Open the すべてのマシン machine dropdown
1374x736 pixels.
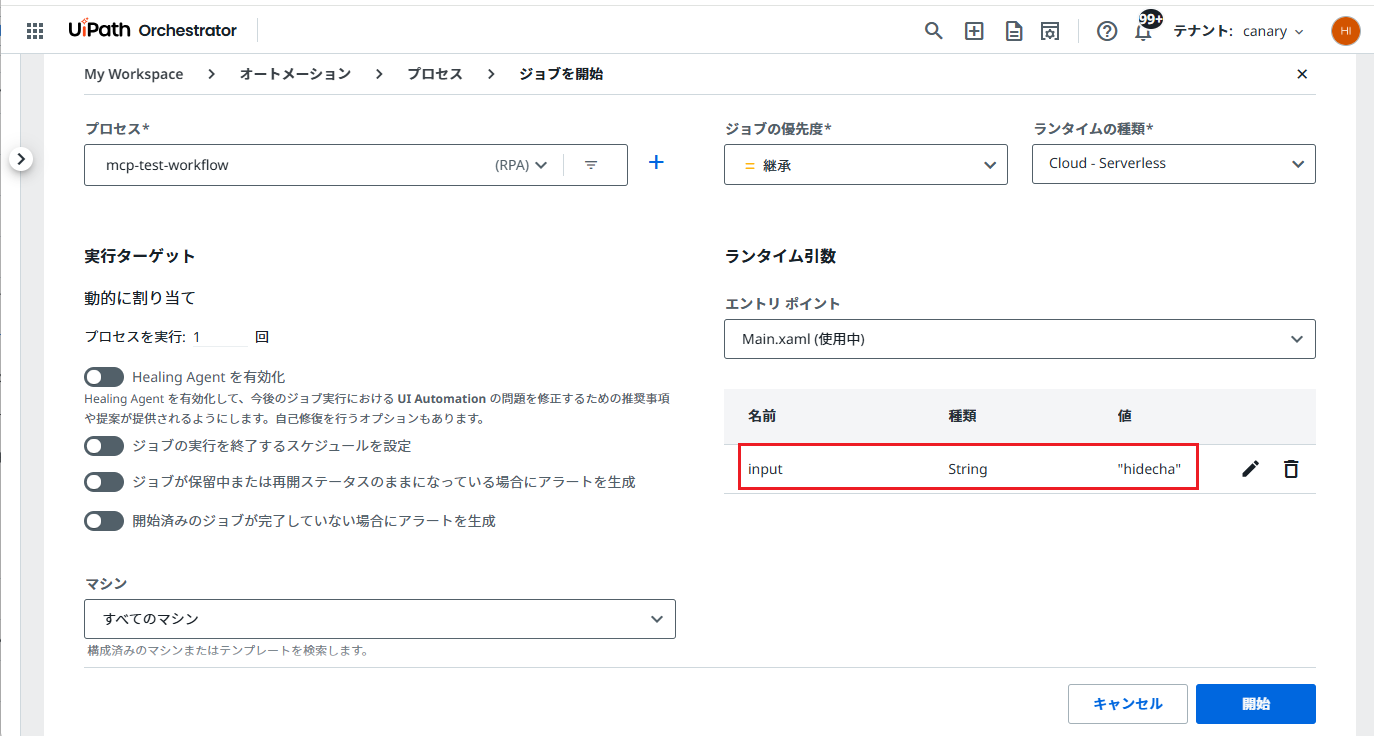380,619
